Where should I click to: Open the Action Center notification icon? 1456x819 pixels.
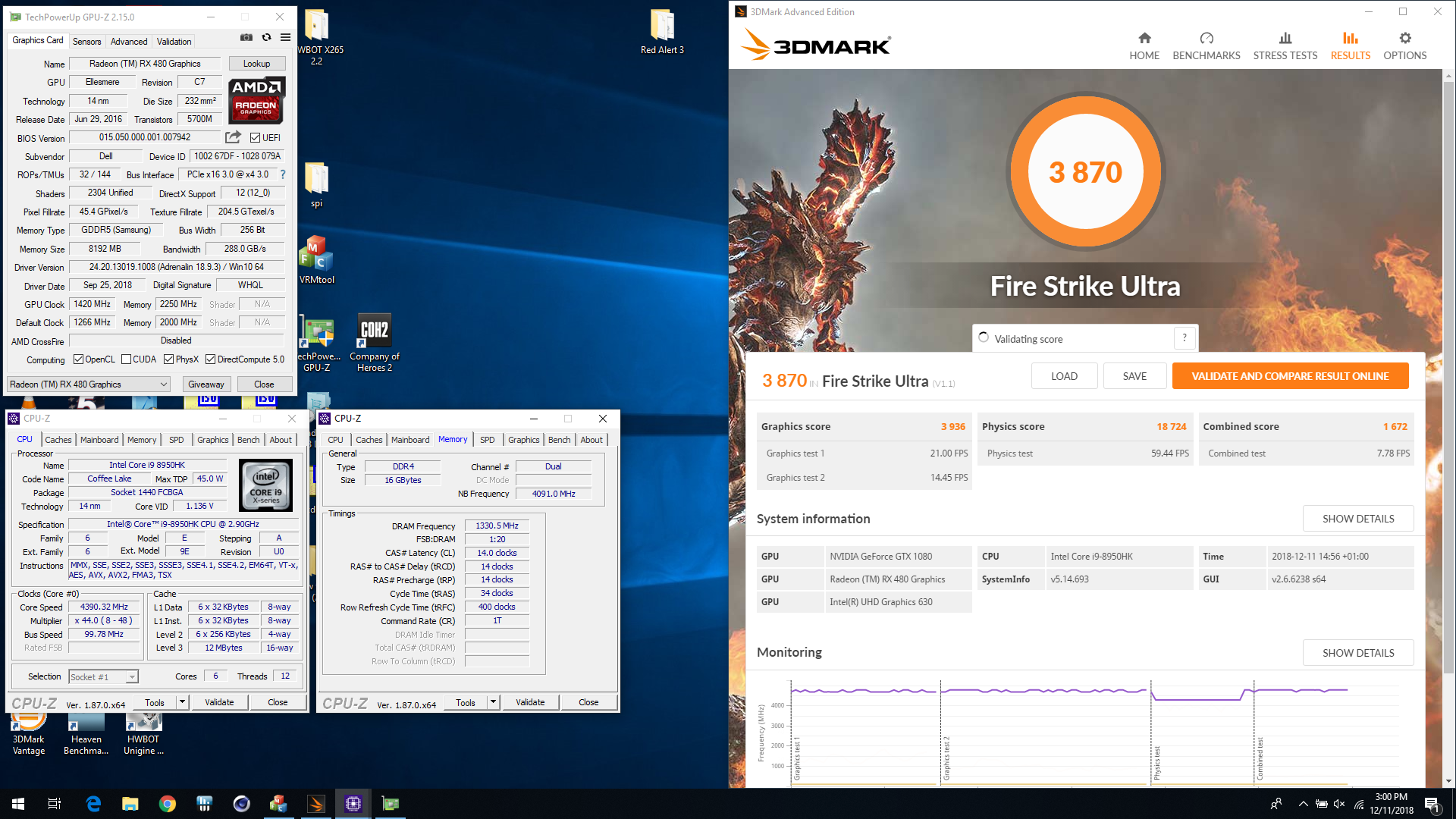pyautogui.click(x=1432, y=804)
